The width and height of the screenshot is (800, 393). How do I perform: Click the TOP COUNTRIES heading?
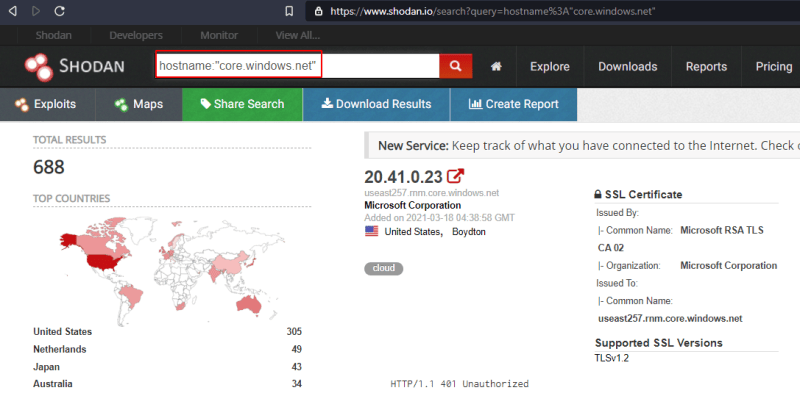click(71, 199)
